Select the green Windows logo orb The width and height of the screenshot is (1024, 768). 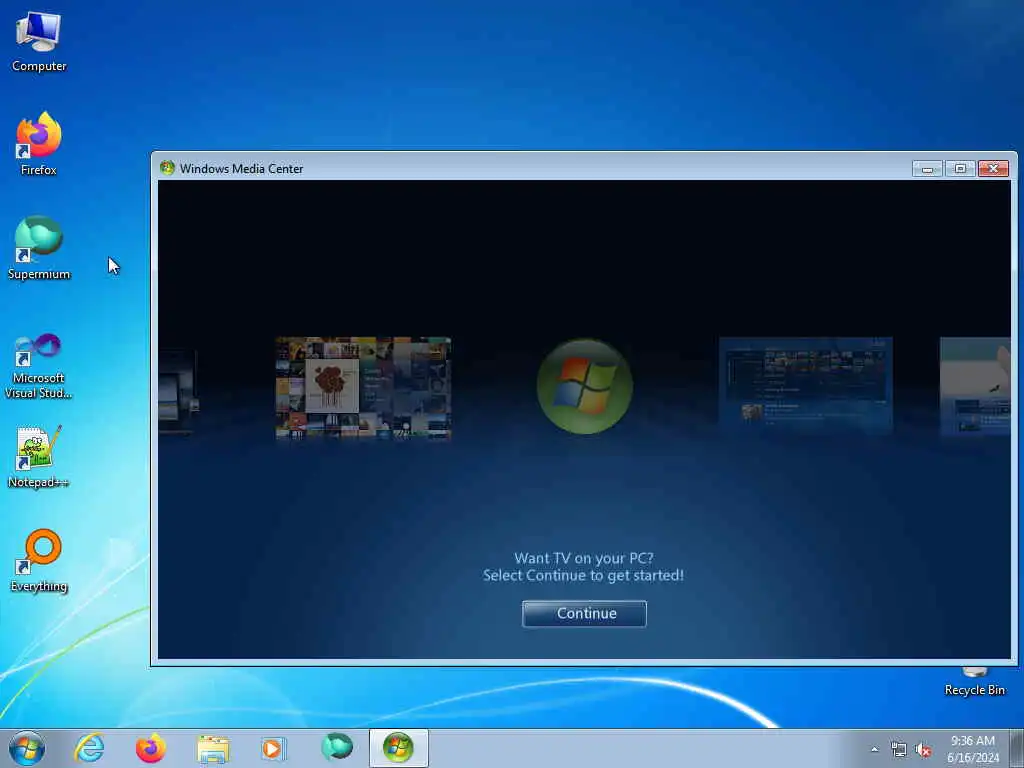point(584,386)
